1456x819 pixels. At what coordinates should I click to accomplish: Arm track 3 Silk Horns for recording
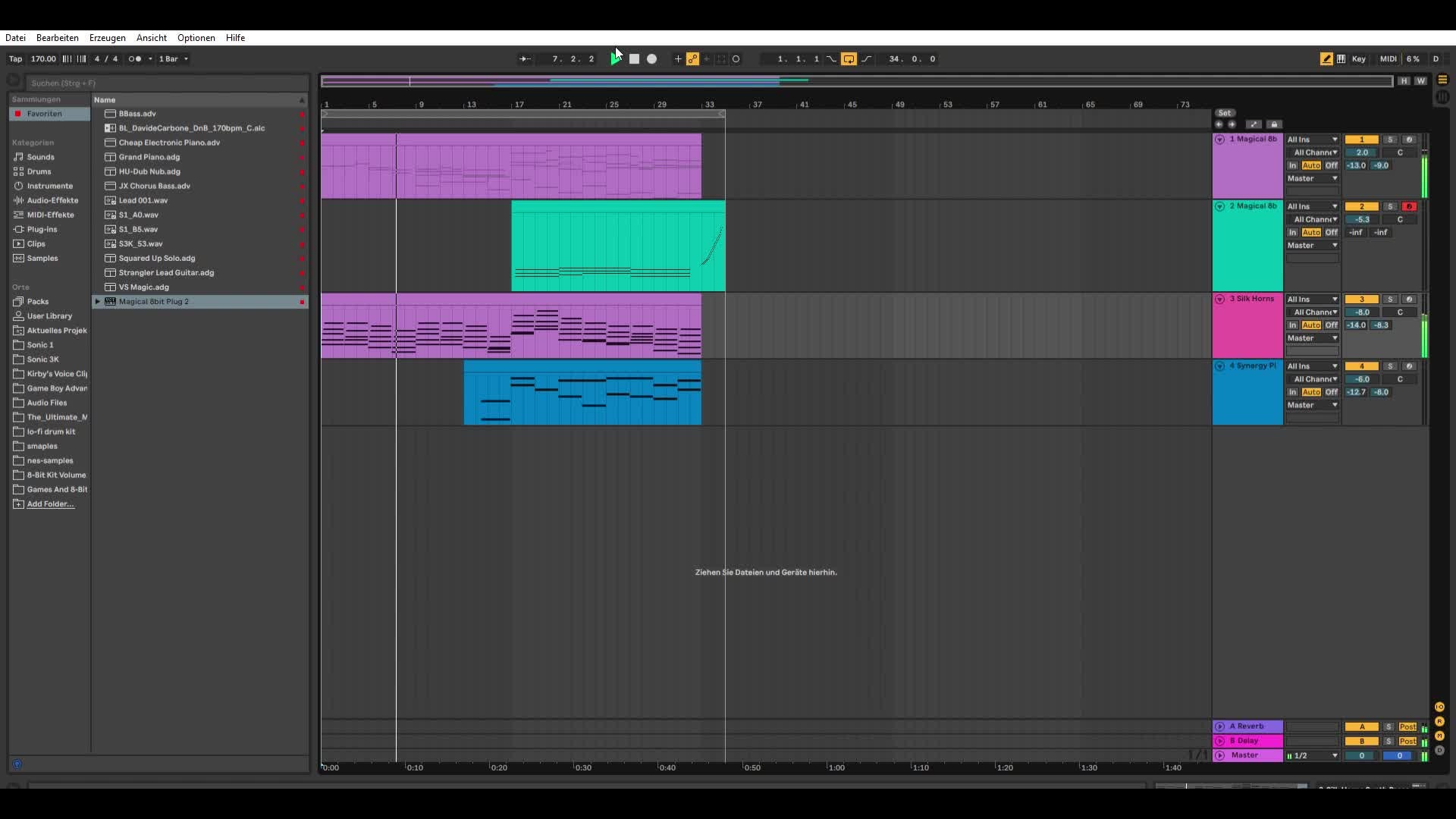coord(1409,300)
